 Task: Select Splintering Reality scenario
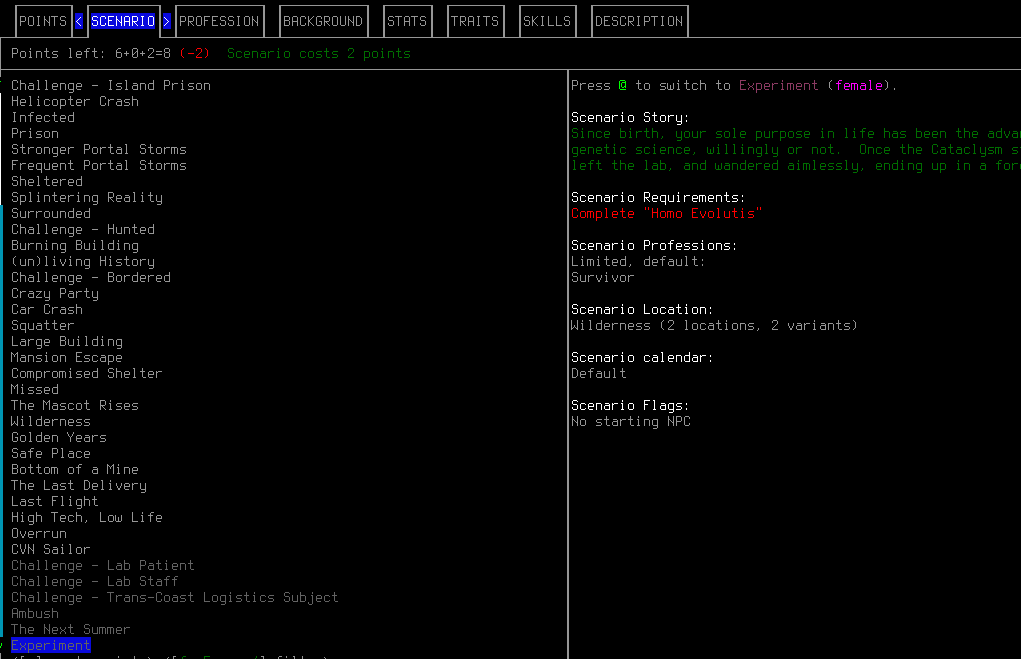[x=87, y=197]
